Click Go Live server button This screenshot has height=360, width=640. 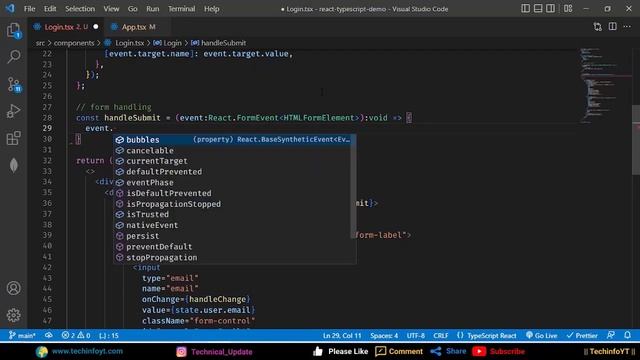(542, 336)
